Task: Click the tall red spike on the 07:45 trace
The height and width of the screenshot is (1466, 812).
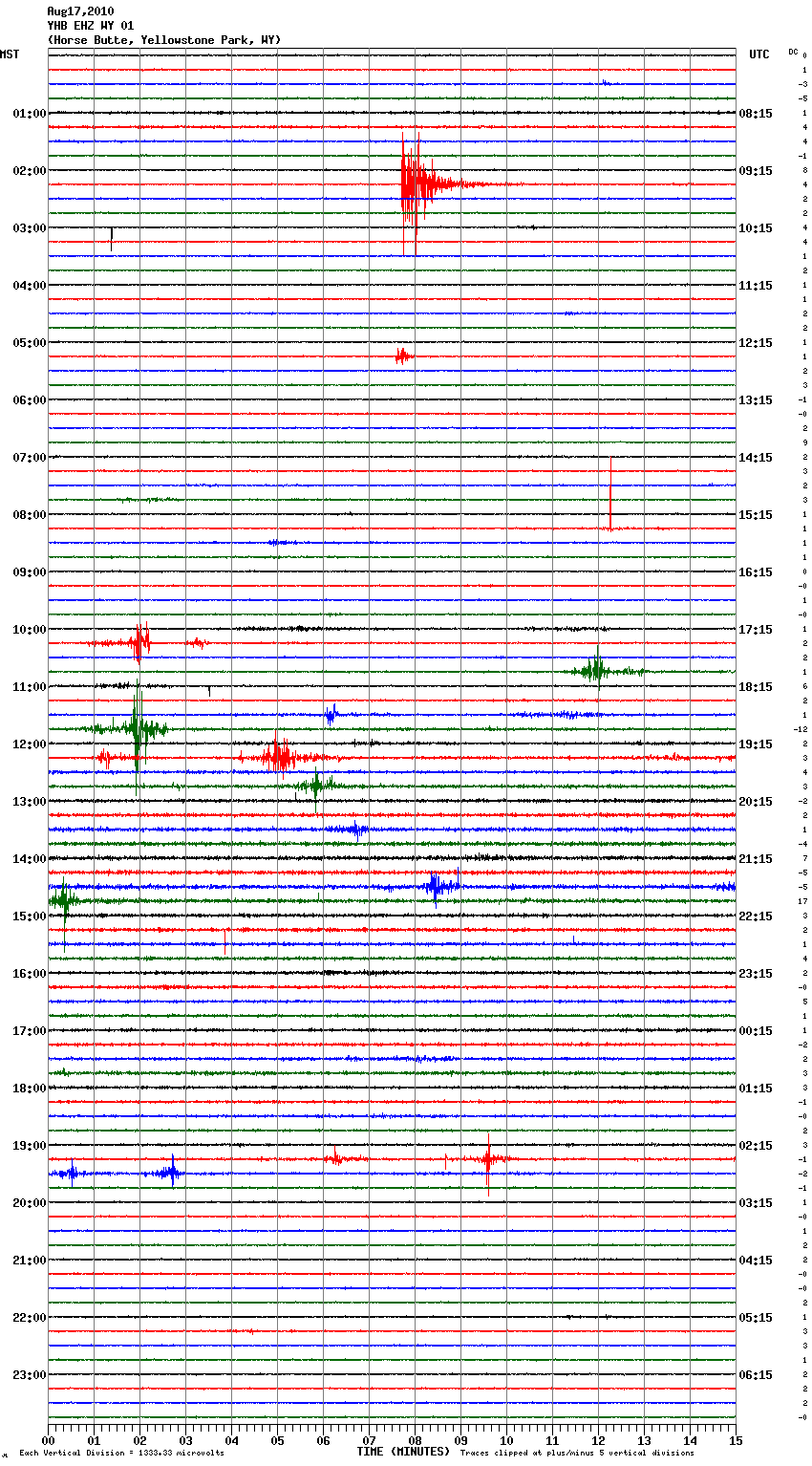Action: coord(610,494)
